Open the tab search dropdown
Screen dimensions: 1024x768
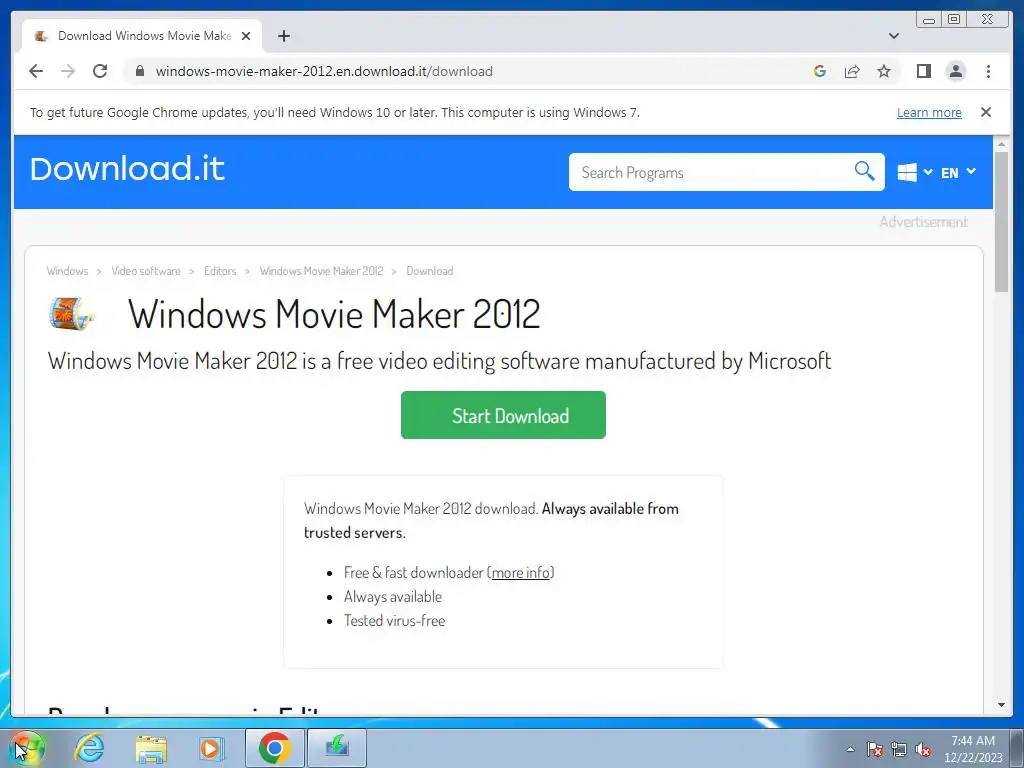[893, 36]
